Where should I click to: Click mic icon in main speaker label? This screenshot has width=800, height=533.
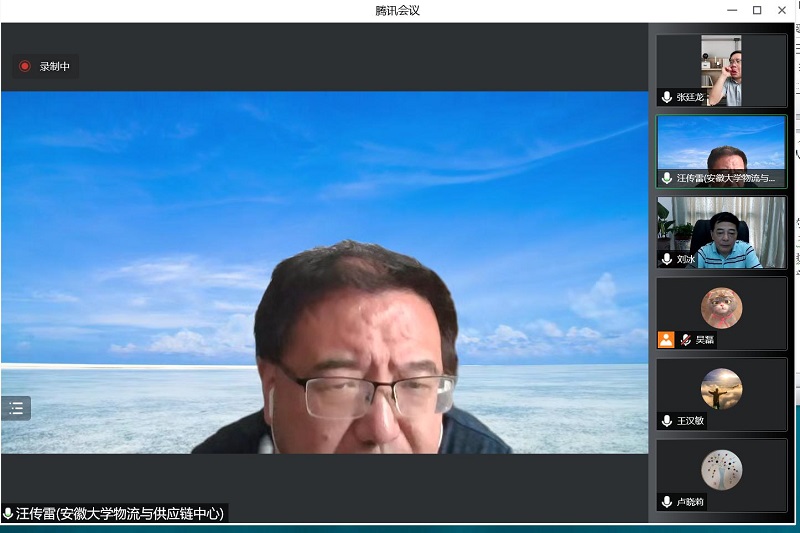[x=9, y=514]
